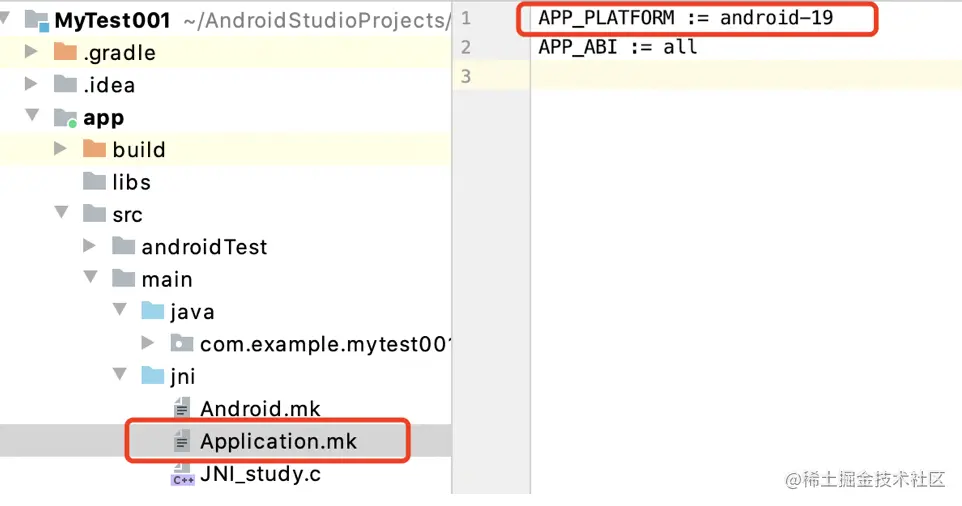Collapse the java folder arrow
Screen dimensions: 962x506
120,309
